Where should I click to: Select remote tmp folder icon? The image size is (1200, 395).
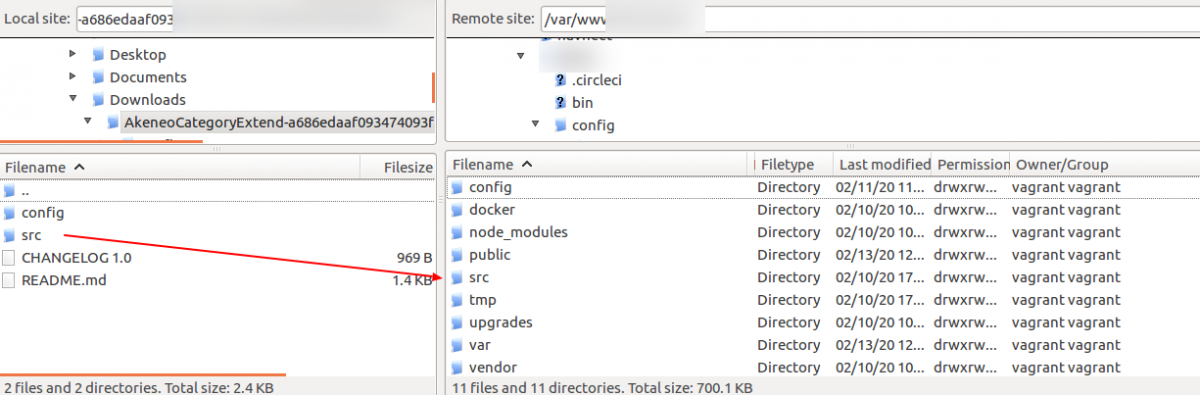(x=457, y=300)
